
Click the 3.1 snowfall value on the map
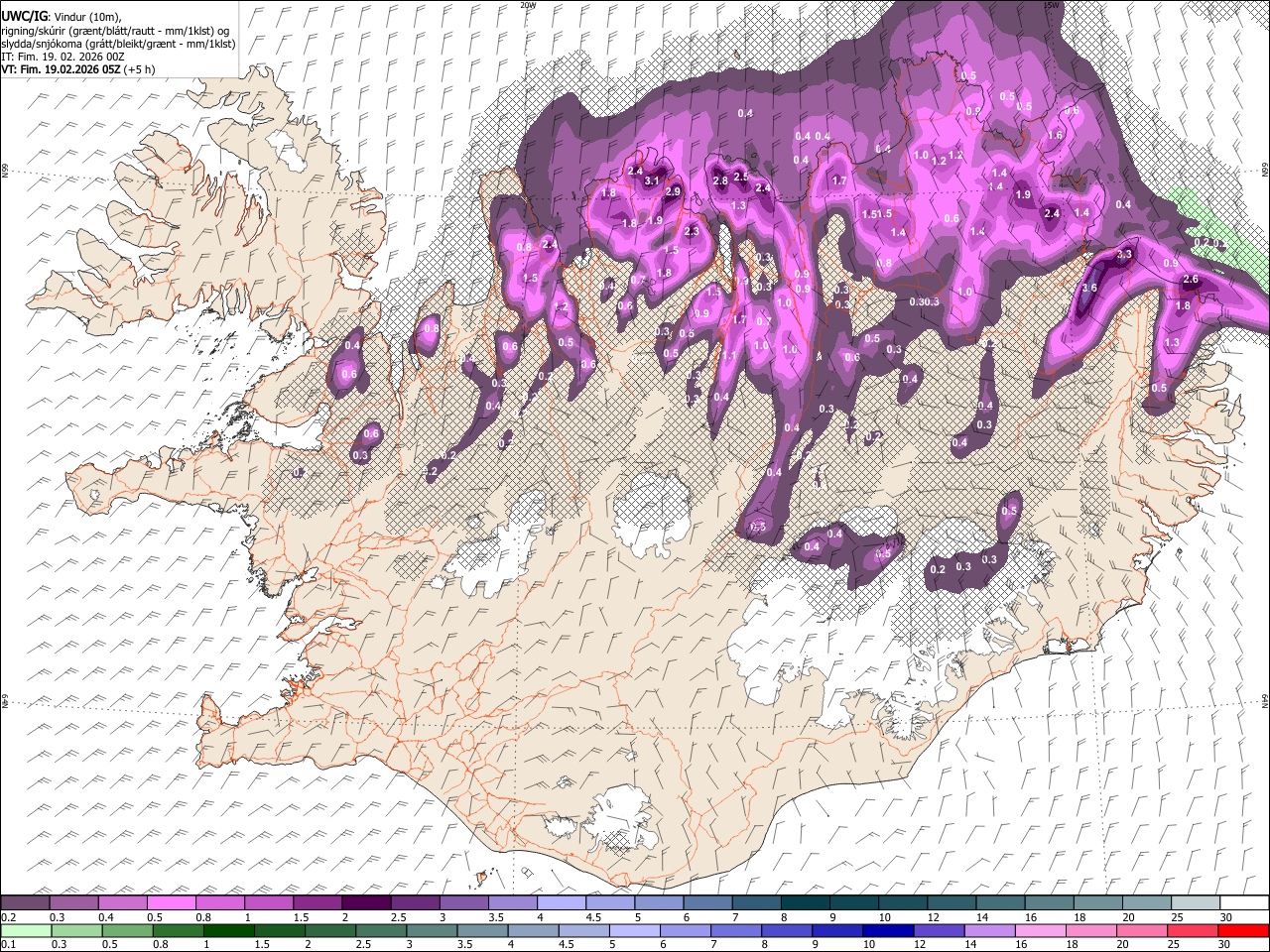coord(652,181)
